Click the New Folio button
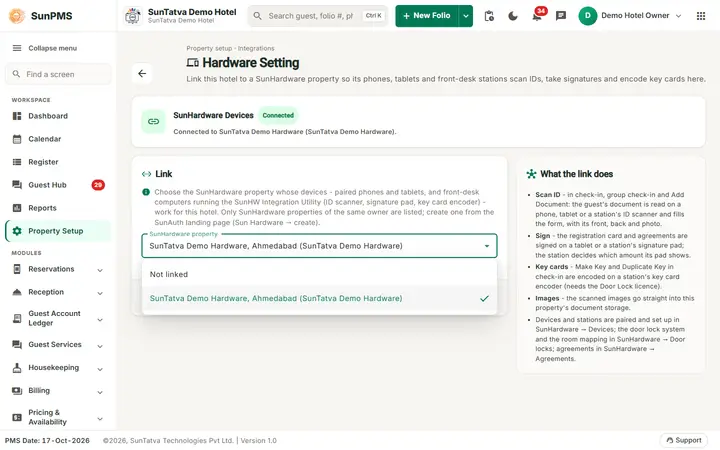Image resolution: width=720 pixels, height=450 pixels. point(427,16)
